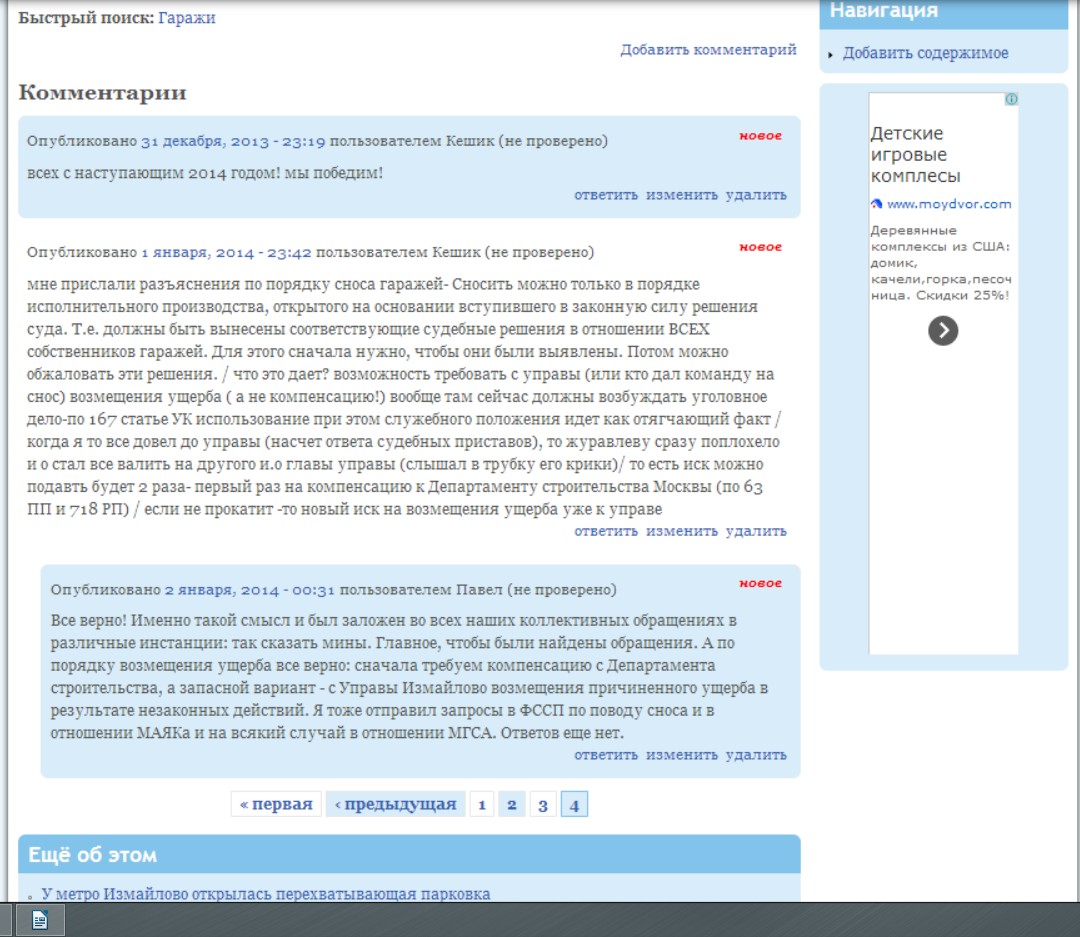
Task: Delete Кешик's comment about garage demolition
Action: coord(756,531)
